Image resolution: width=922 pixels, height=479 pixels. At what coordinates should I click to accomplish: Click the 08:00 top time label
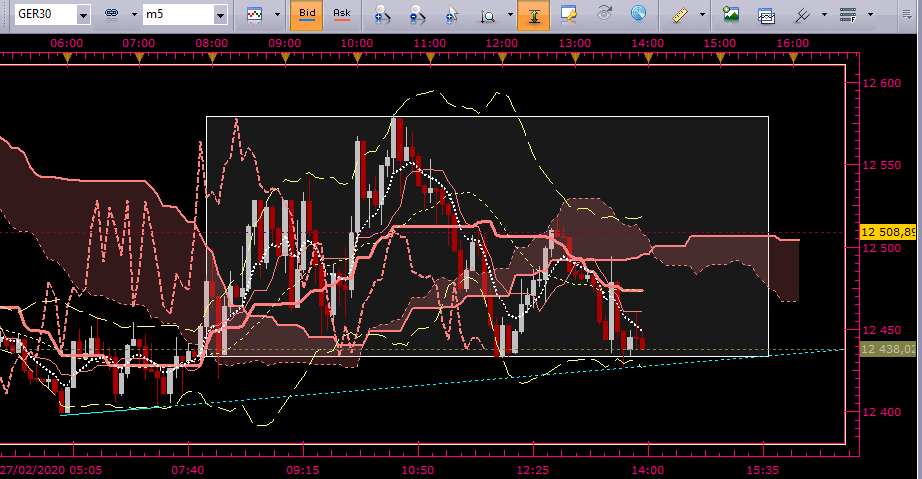[x=212, y=43]
